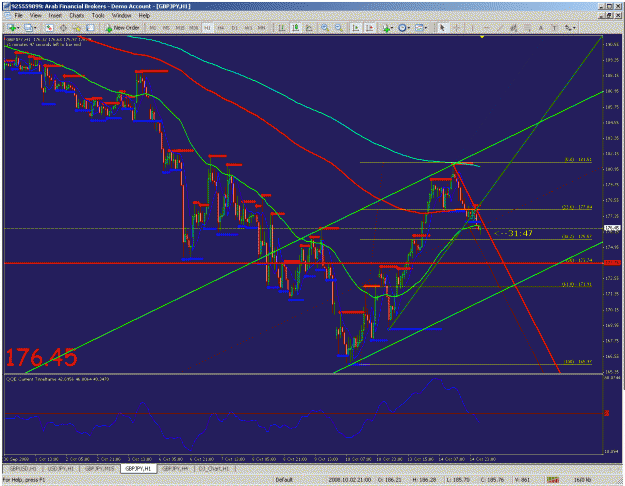Viewport: 625px width, 486px height.
Task: Select the Fibonacci Retracement tool
Action: (527, 28)
